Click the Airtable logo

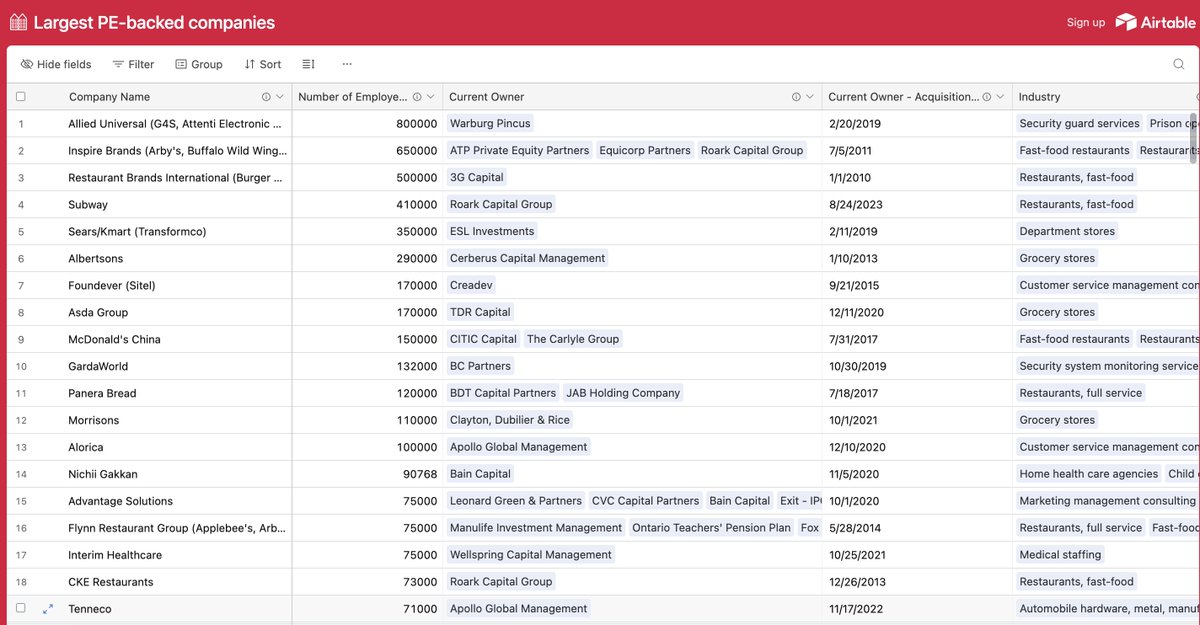pyautogui.click(x=1155, y=22)
